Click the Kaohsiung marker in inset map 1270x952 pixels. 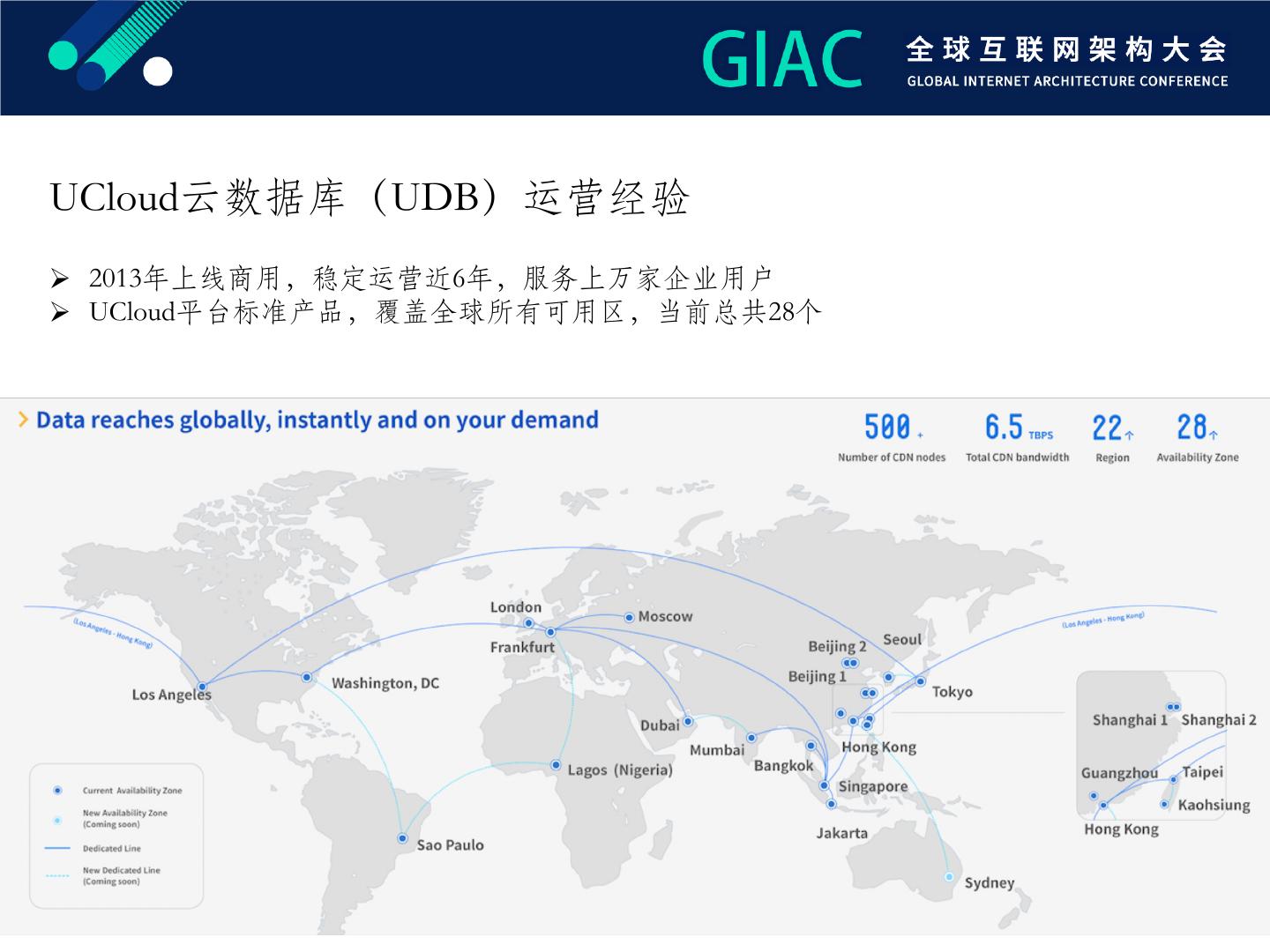(x=1164, y=804)
